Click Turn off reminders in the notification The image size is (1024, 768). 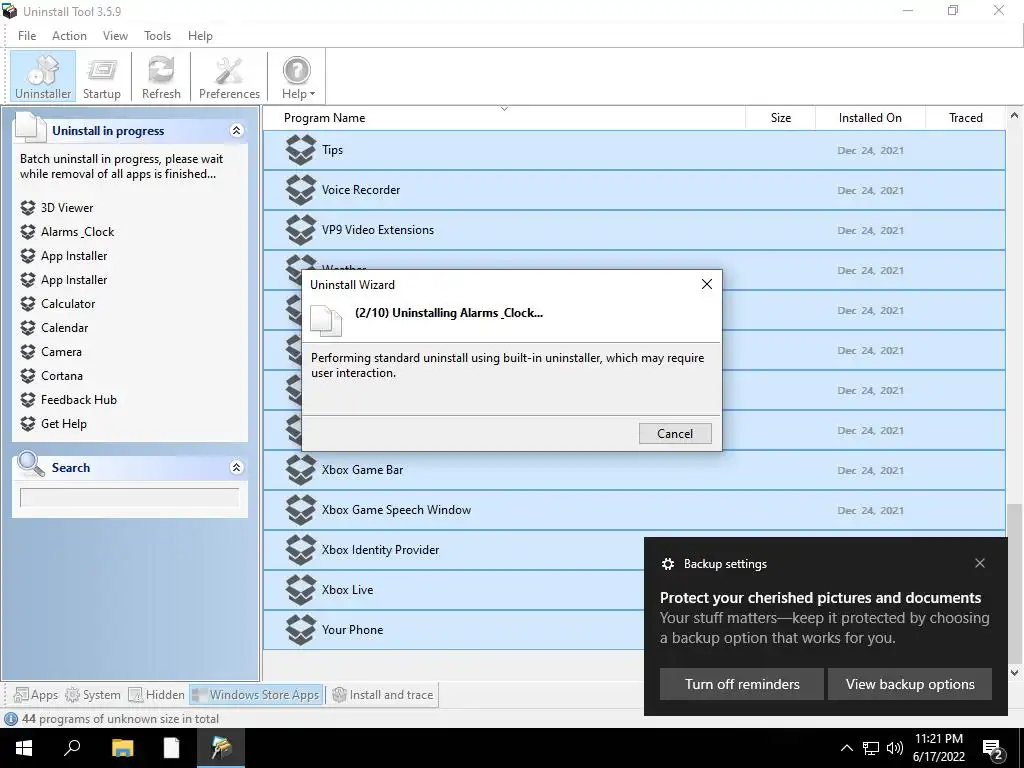click(x=742, y=684)
